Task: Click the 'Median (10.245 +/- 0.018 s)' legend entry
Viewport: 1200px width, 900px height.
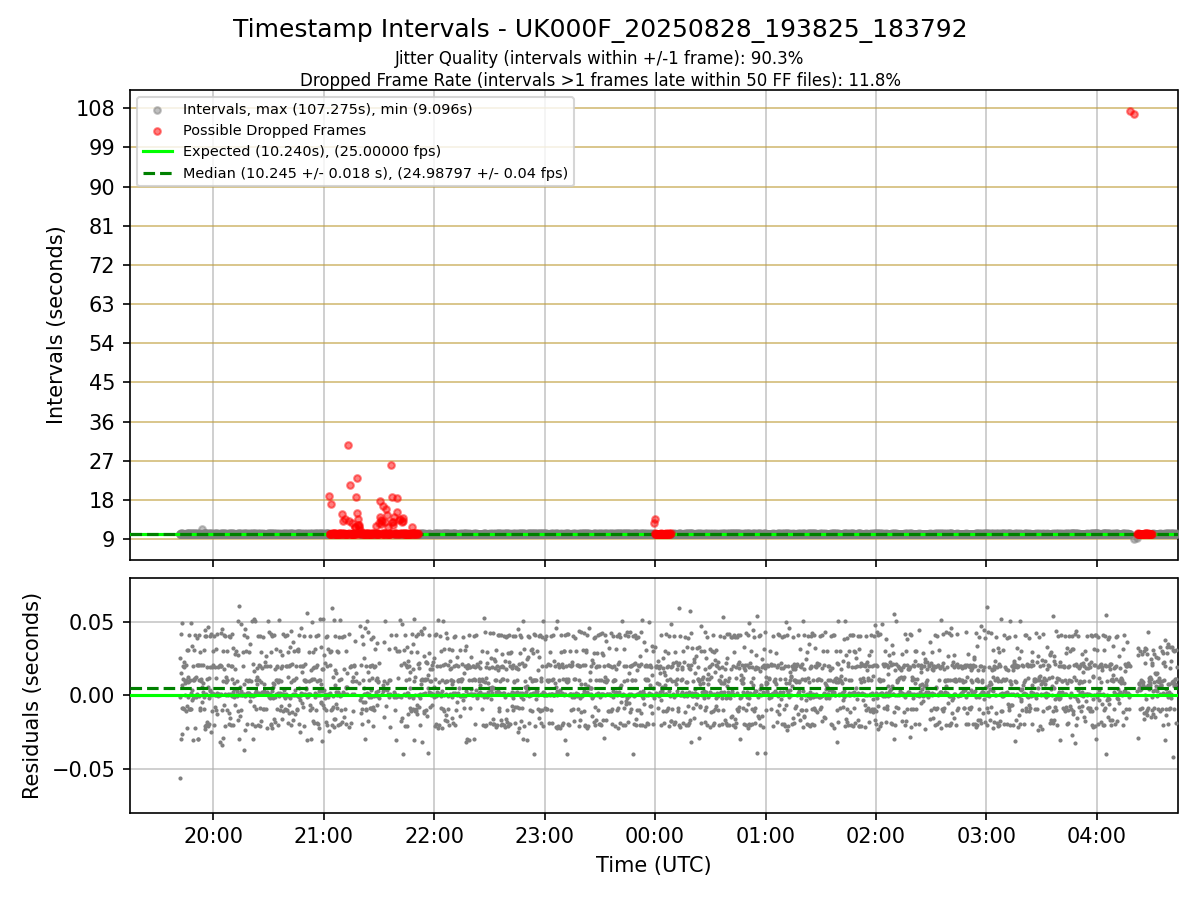Action: click(x=375, y=173)
